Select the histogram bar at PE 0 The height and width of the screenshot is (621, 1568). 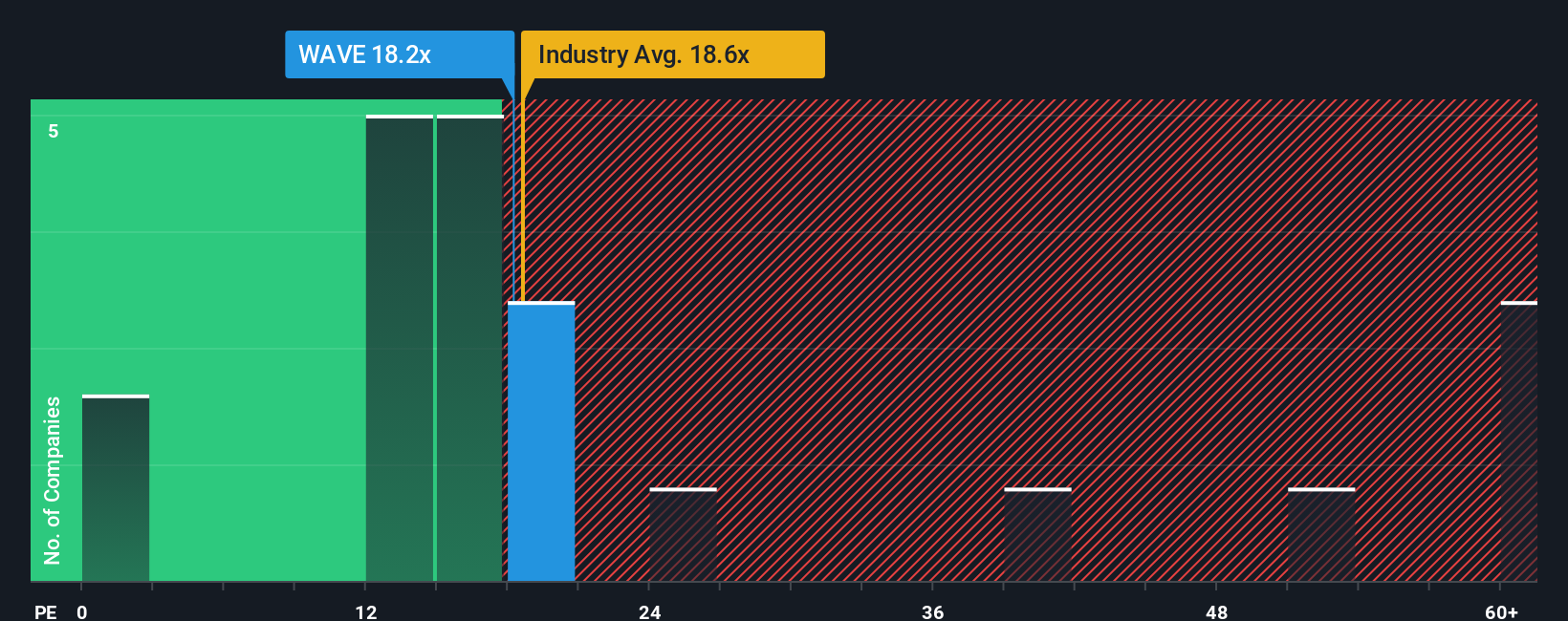point(116,488)
